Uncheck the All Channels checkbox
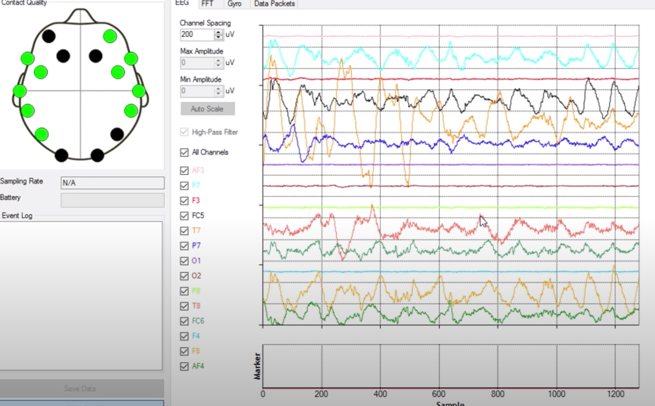 pyautogui.click(x=184, y=152)
